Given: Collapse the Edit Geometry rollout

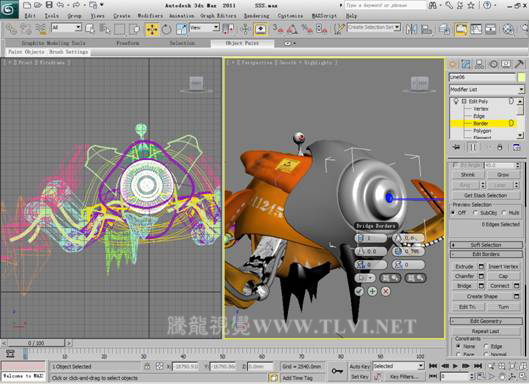Looking at the screenshot, I should [x=486, y=321].
